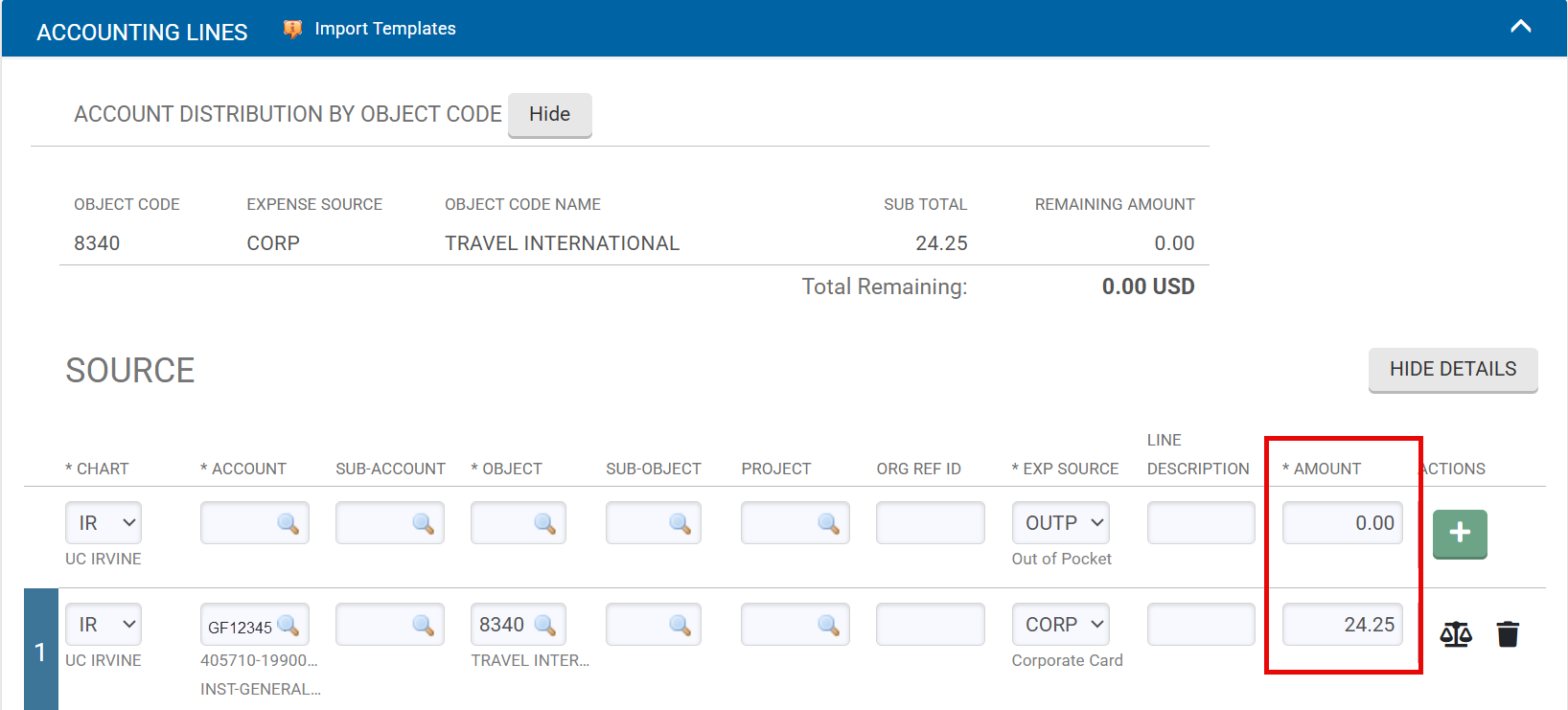Image resolution: width=1568 pixels, height=710 pixels.
Task: Open the CORP expense source dropdown
Action: click(x=1060, y=625)
